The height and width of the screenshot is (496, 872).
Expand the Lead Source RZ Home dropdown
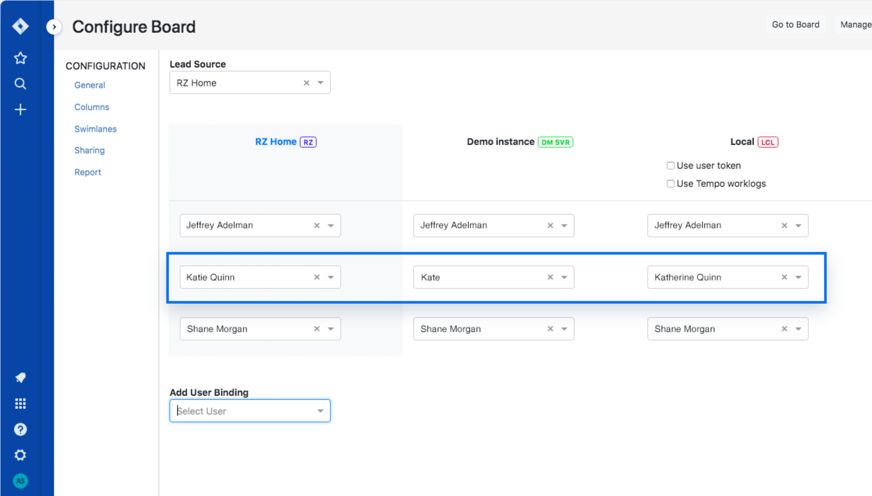(x=321, y=83)
